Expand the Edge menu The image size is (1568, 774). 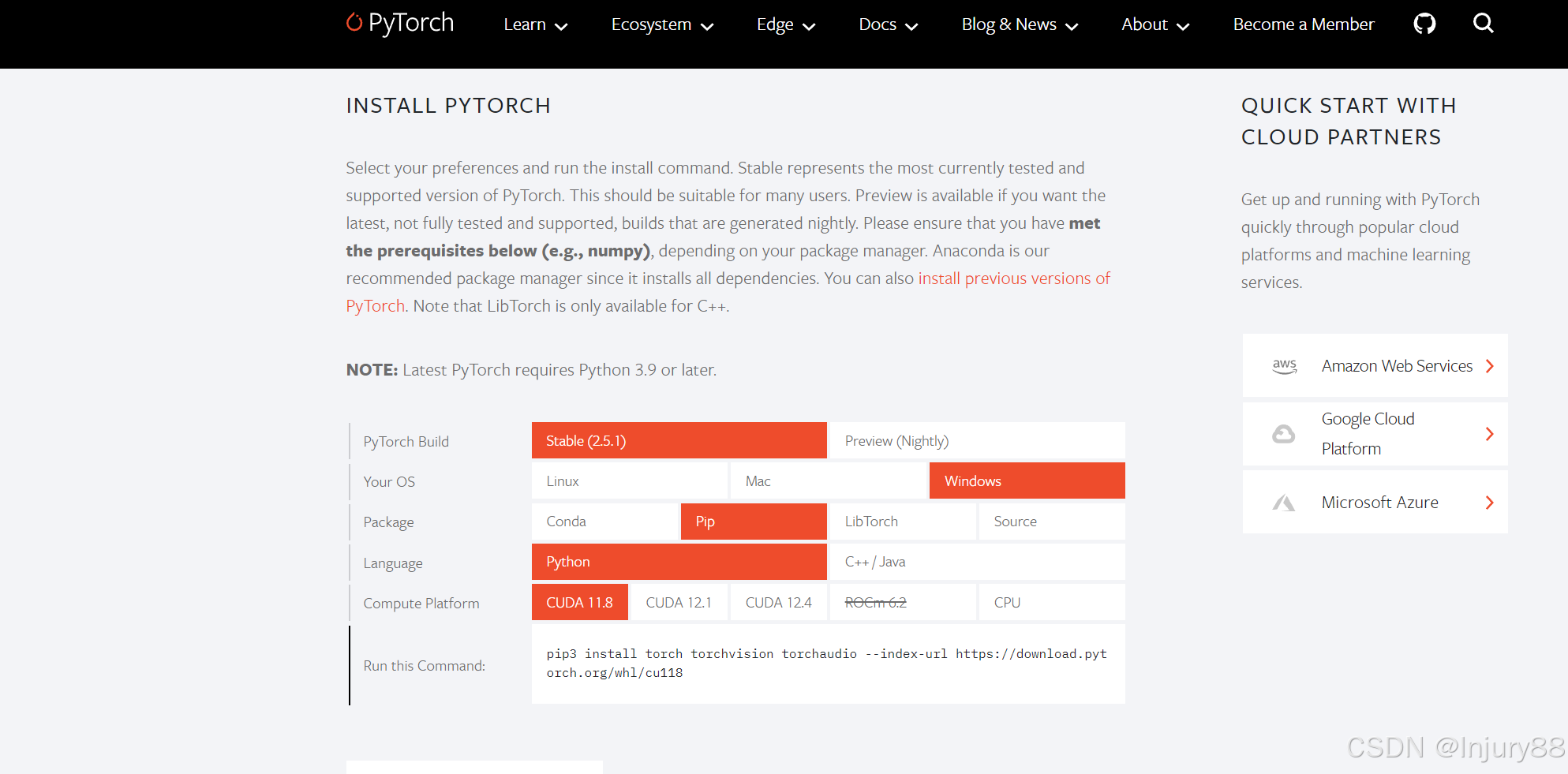(x=786, y=24)
